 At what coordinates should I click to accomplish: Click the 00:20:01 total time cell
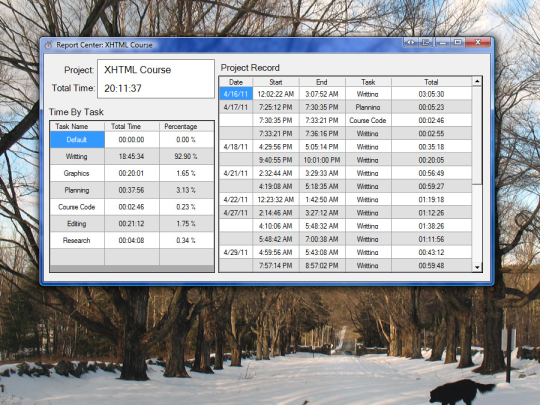point(132,173)
